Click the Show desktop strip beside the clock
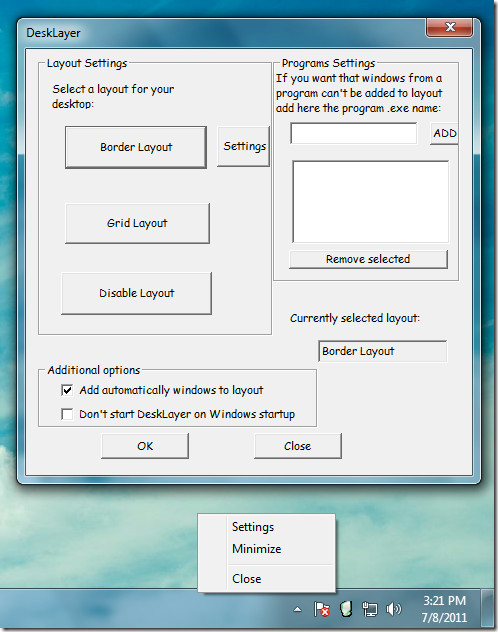This screenshot has height=632, width=498. tap(488, 609)
